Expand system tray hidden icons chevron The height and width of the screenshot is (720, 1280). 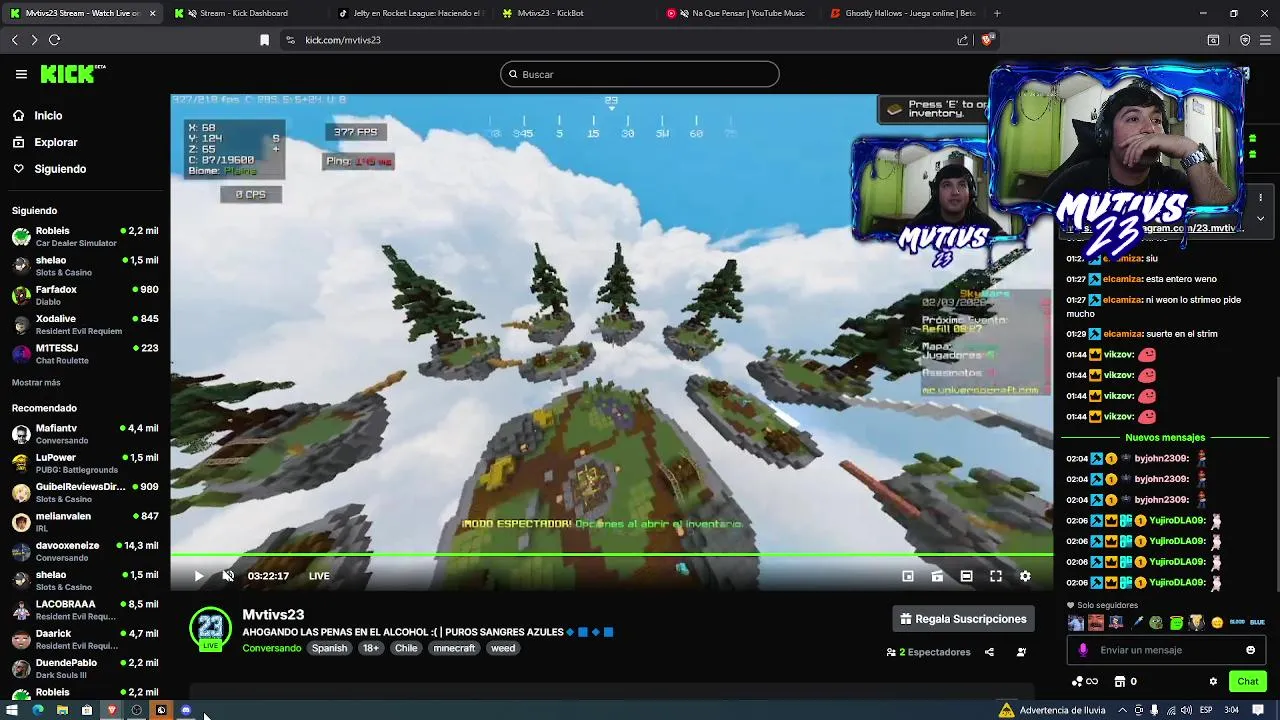(x=1121, y=710)
